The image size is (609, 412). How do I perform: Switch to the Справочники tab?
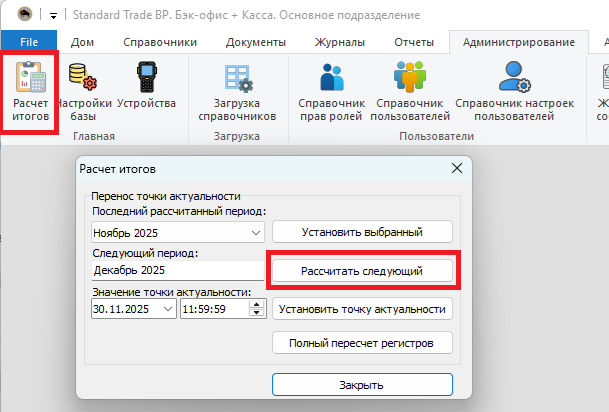(160, 42)
